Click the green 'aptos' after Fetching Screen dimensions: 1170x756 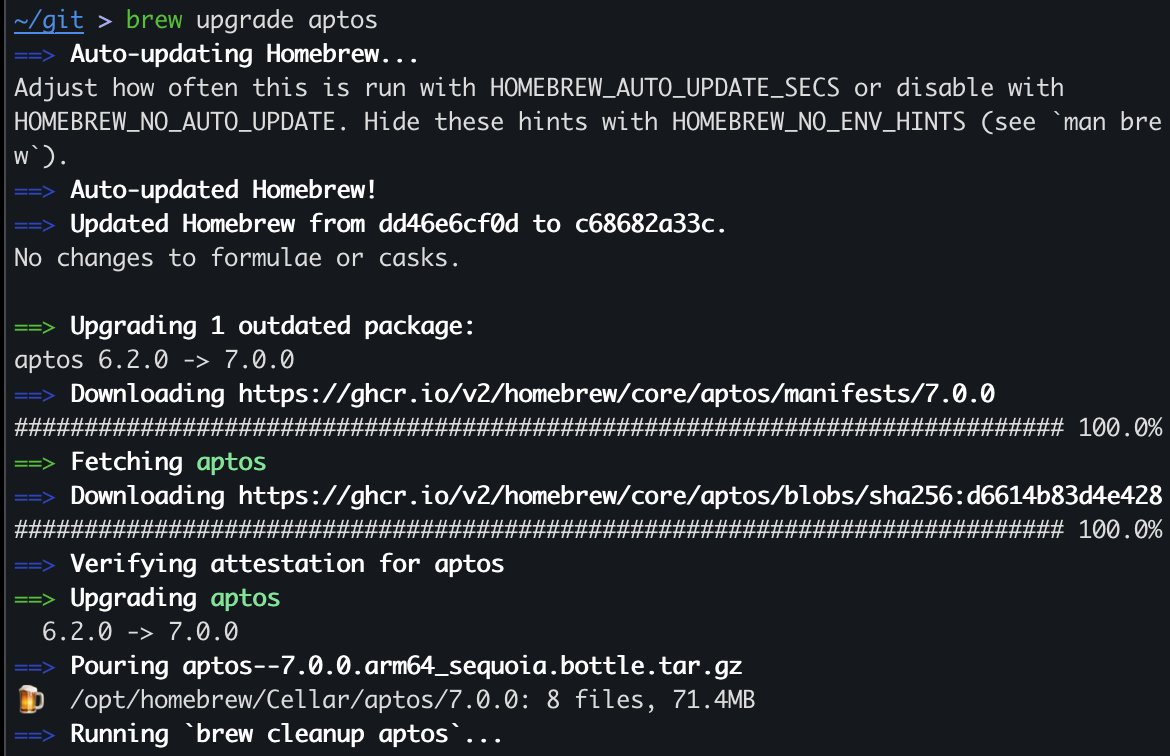[x=231, y=462]
